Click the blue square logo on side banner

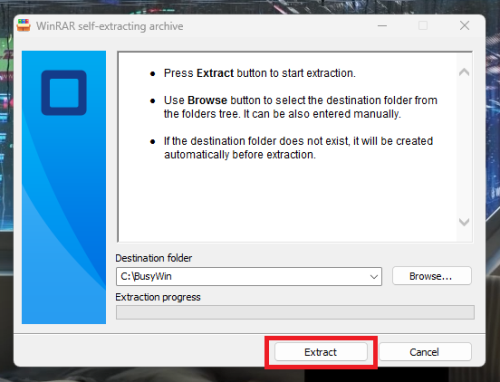point(64,93)
